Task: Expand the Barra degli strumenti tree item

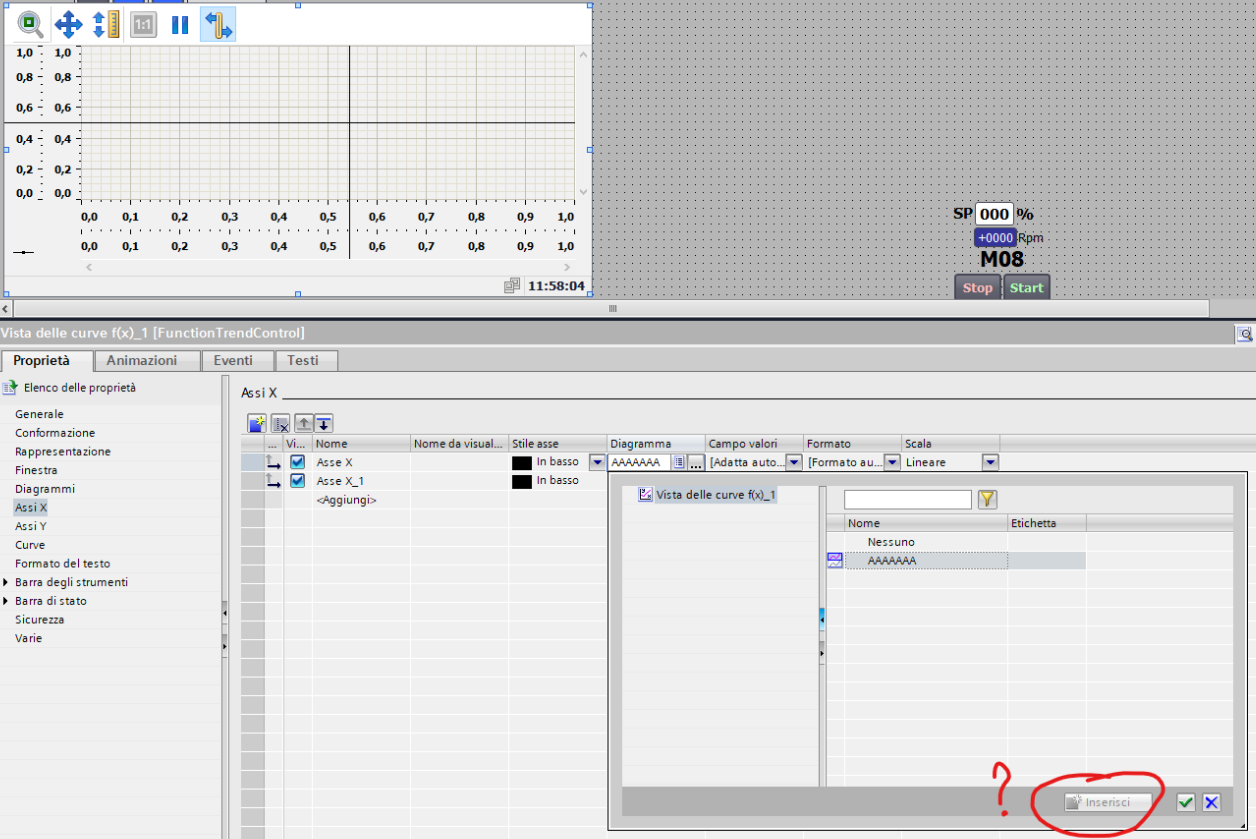Action: pos(6,582)
